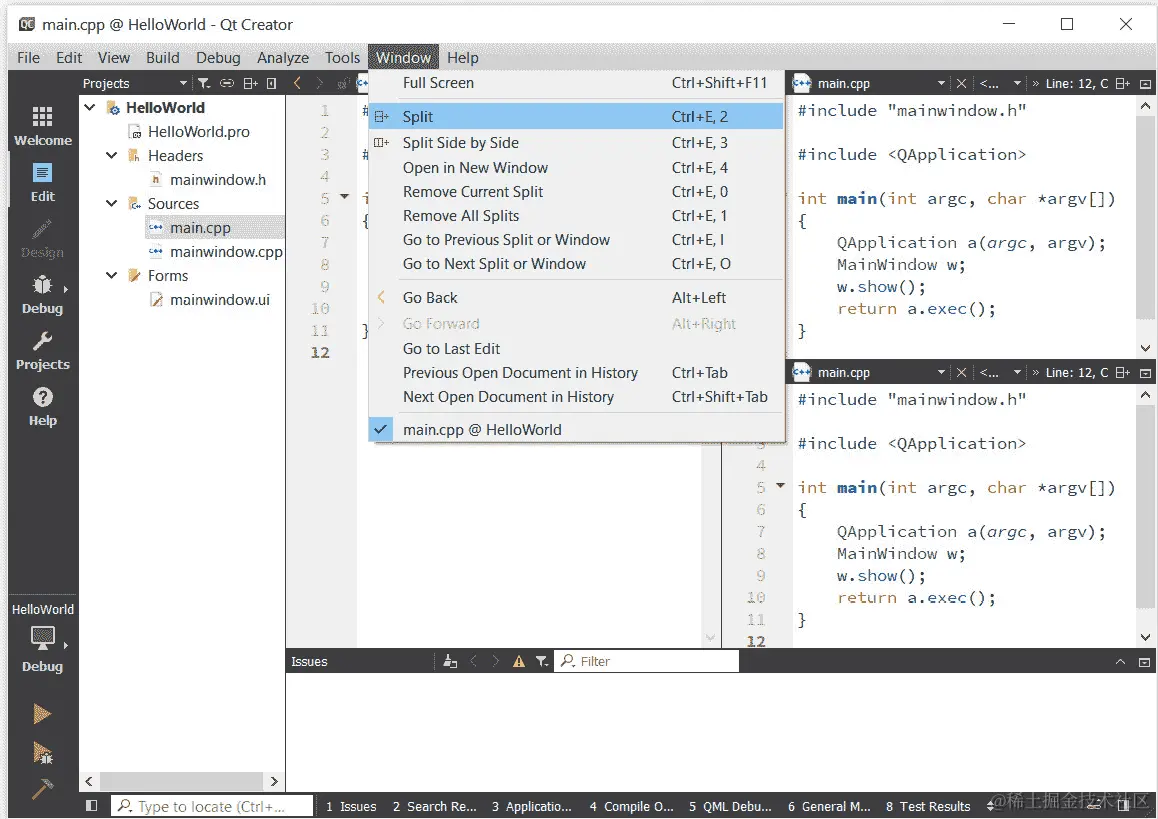The image size is (1158, 819).
Task: Toggle the left sidebar visibility
Action: [92, 806]
